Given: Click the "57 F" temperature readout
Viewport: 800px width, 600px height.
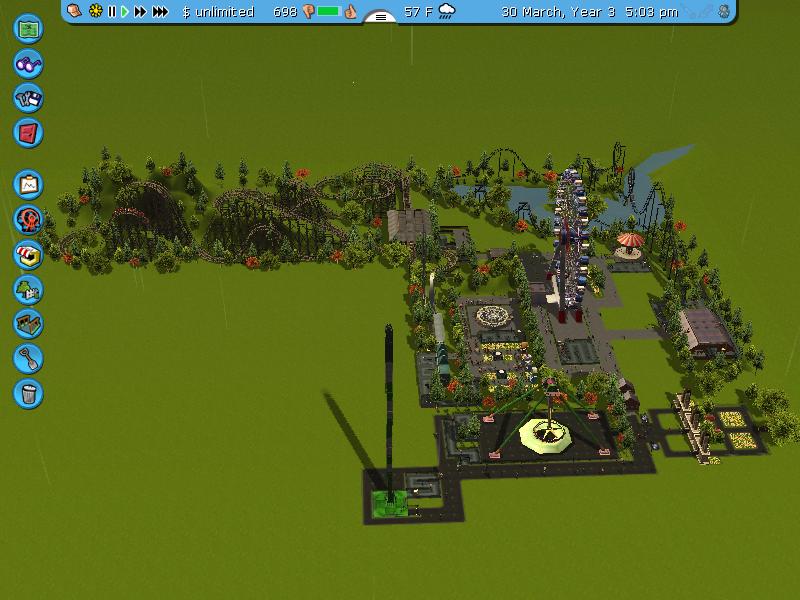Looking at the screenshot, I should 418,12.
